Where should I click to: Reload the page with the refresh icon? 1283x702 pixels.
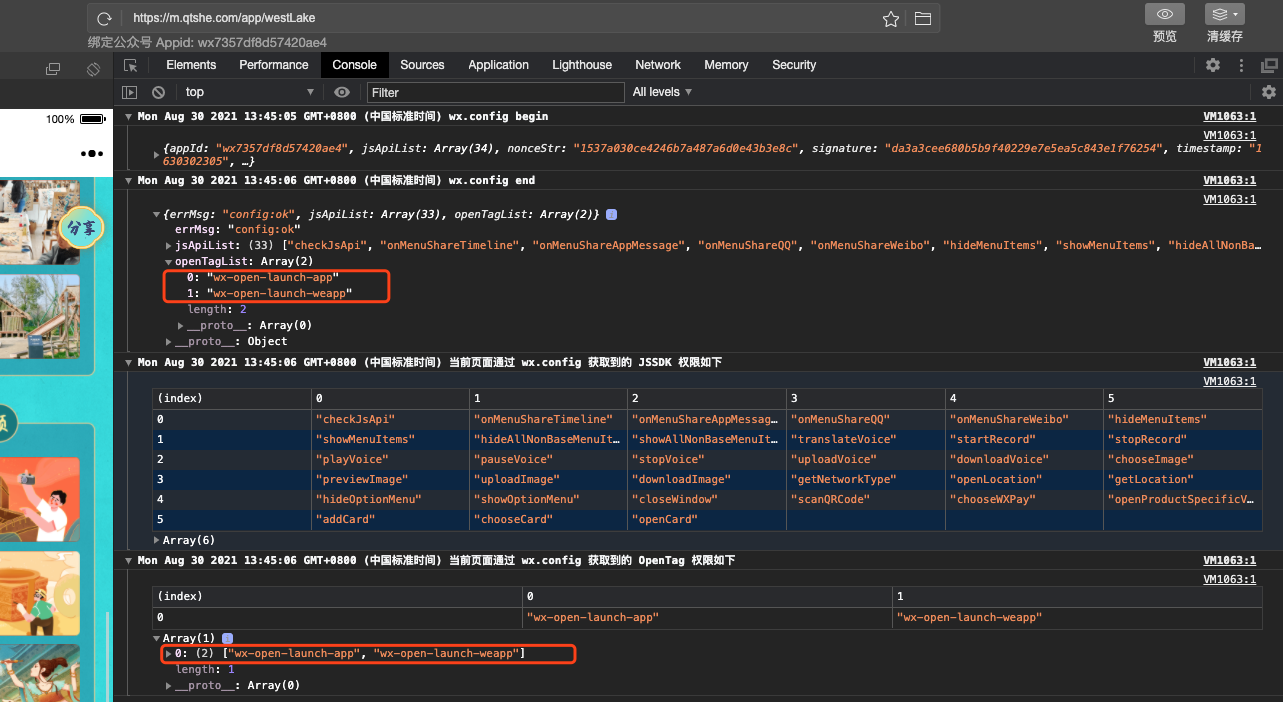point(104,18)
